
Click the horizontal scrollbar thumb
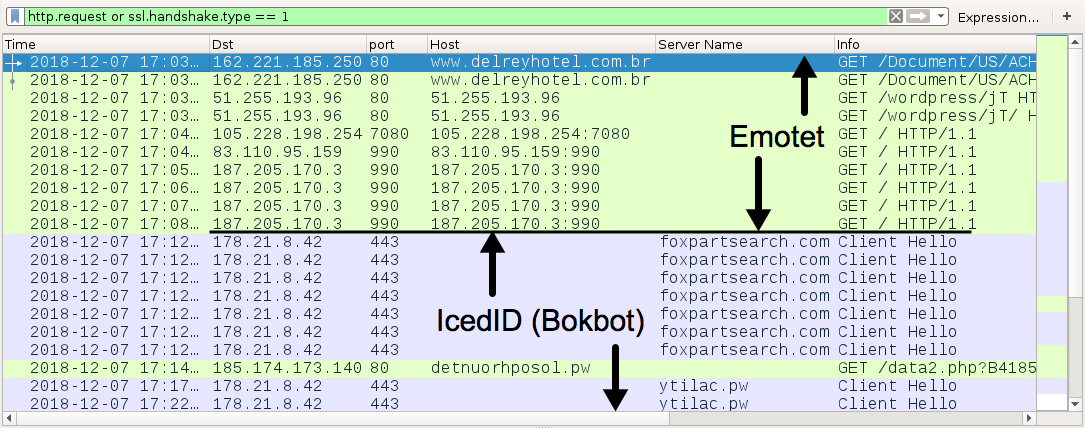(343, 418)
